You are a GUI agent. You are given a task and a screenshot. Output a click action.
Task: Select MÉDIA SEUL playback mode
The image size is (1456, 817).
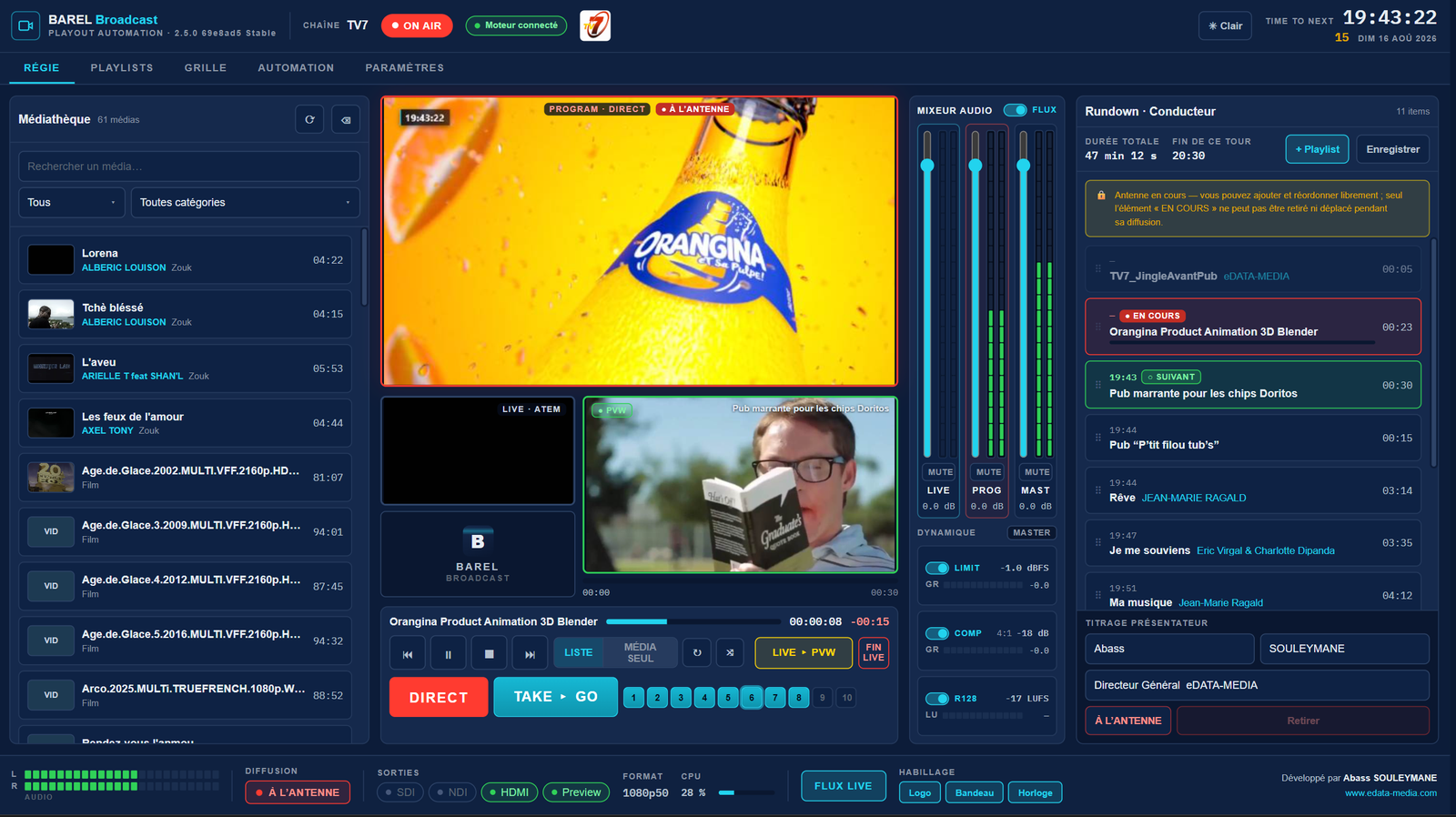pyautogui.click(x=640, y=652)
